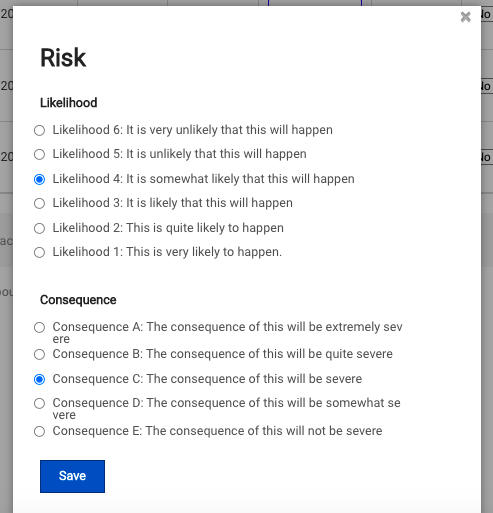The image size is (493, 513).
Task: Close the Risk dialog with the X
Action: click(465, 17)
